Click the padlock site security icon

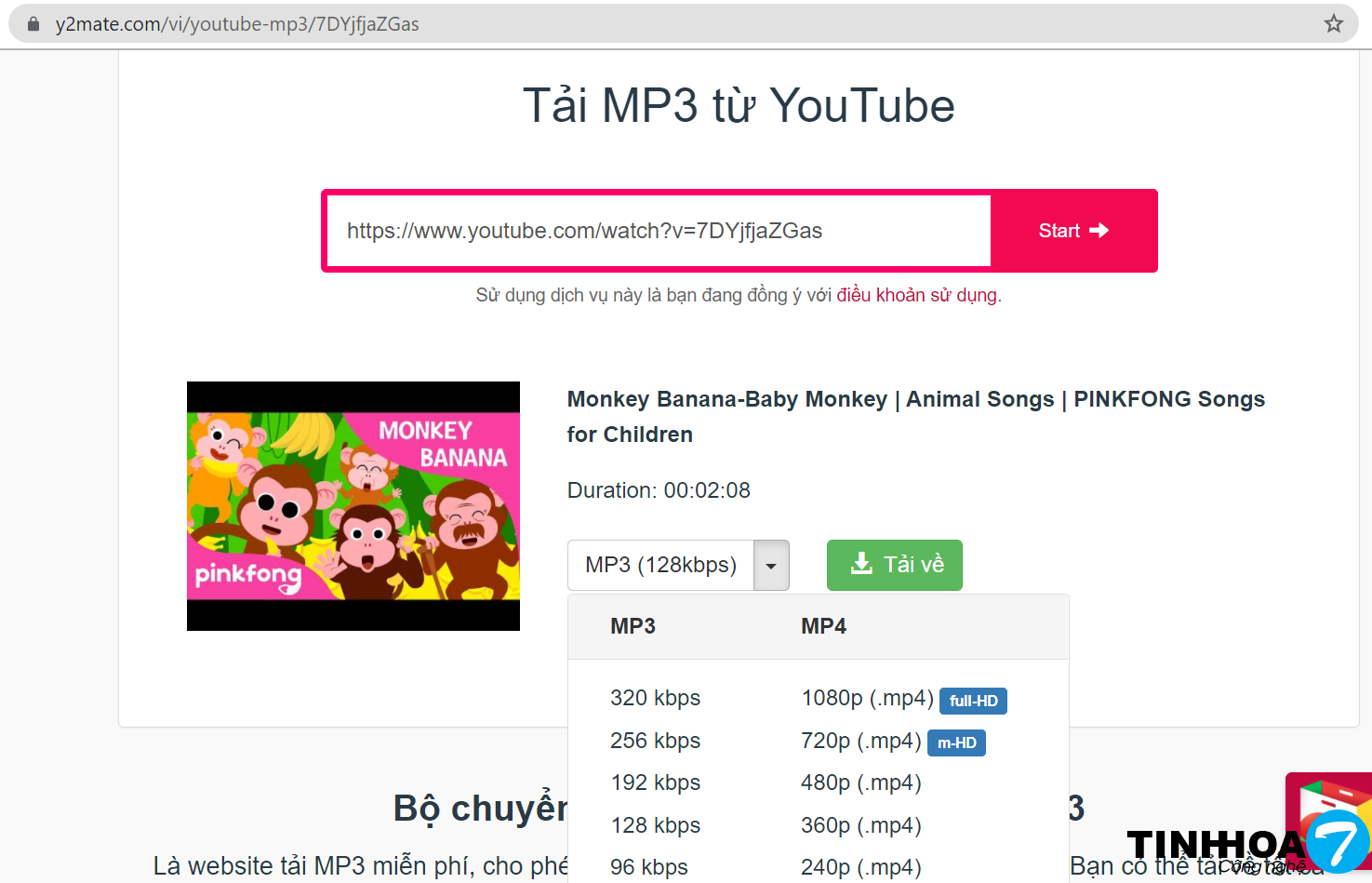[33, 24]
